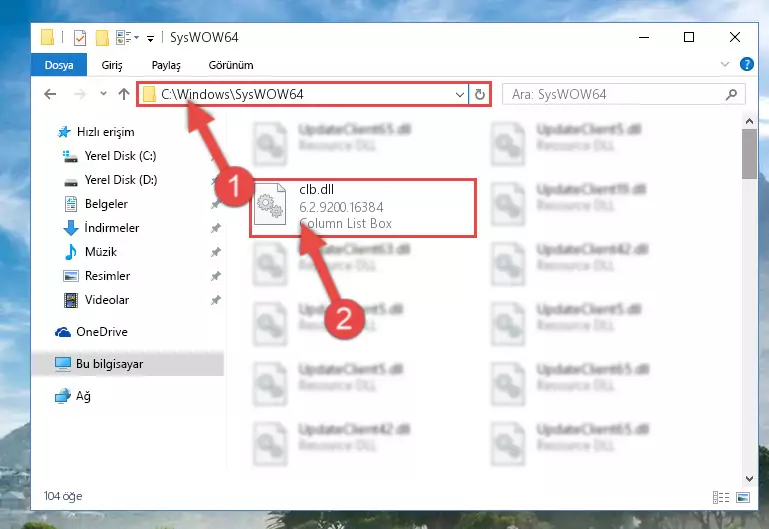Click the Hızlı erişim star icon
Screen dimensions: 769x529
pyautogui.click(x=64, y=132)
